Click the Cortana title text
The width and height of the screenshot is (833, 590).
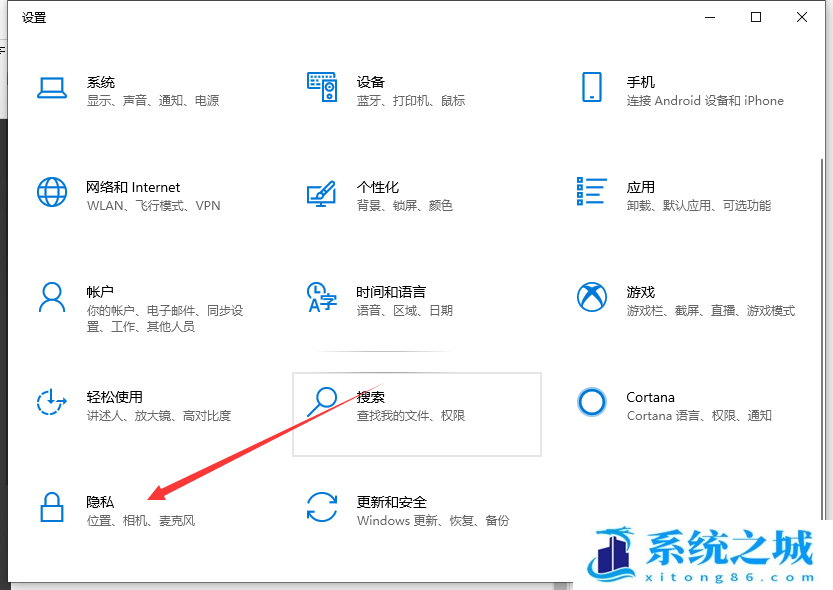click(650, 397)
